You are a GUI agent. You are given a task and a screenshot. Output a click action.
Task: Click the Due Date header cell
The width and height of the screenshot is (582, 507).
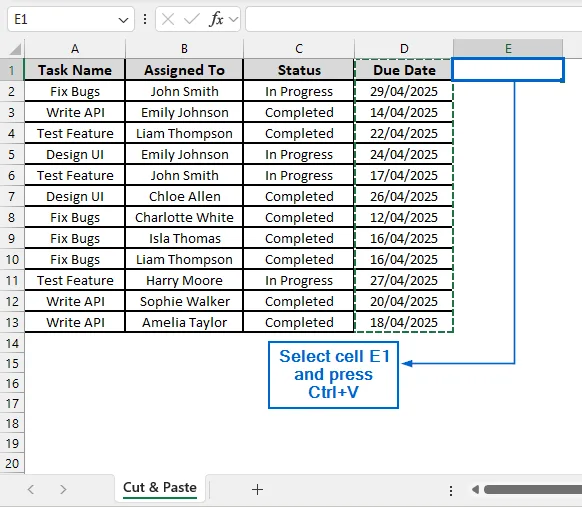[404, 70]
